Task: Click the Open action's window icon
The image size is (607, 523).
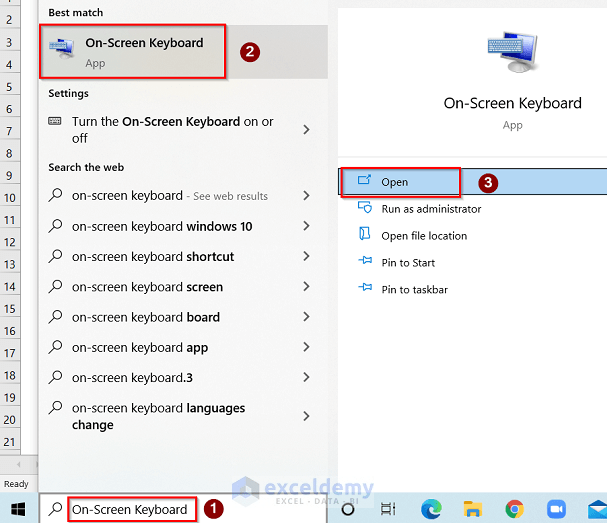Action: pyautogui.click(x=364, y=180)
